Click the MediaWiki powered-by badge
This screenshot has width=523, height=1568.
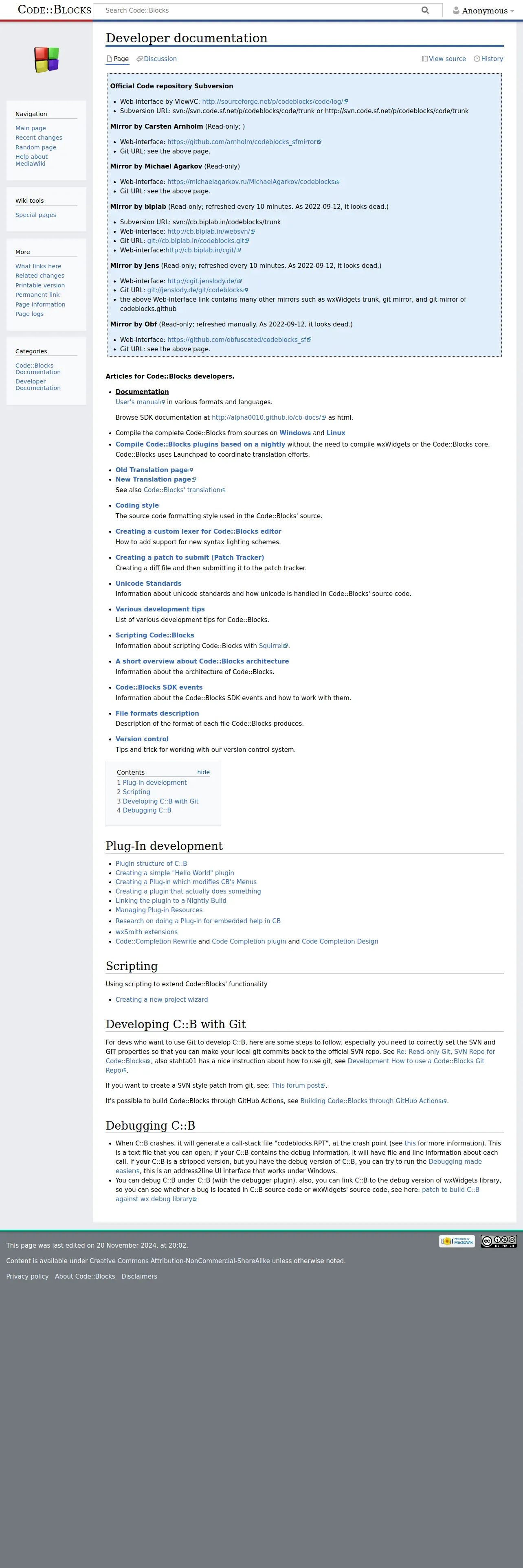pos(457,1241)
